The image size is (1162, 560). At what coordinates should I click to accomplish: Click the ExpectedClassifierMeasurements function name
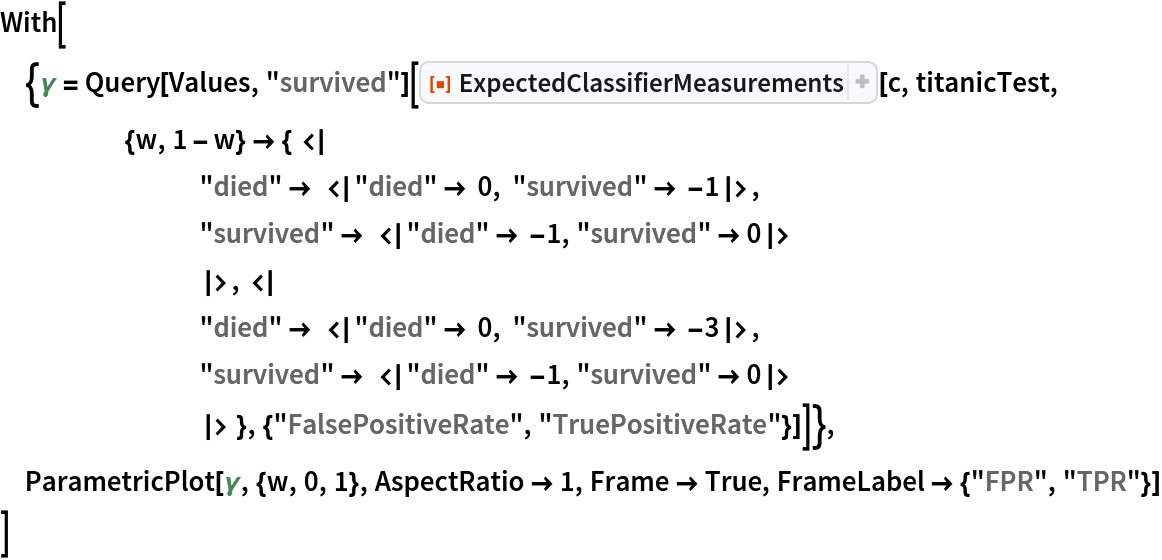651,83
